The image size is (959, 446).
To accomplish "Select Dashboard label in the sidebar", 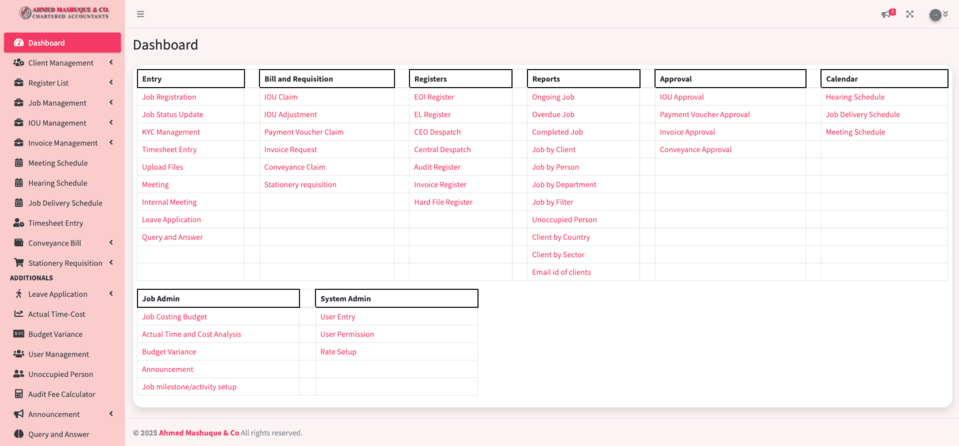I will pyautogui.click(x=46, y=43).
